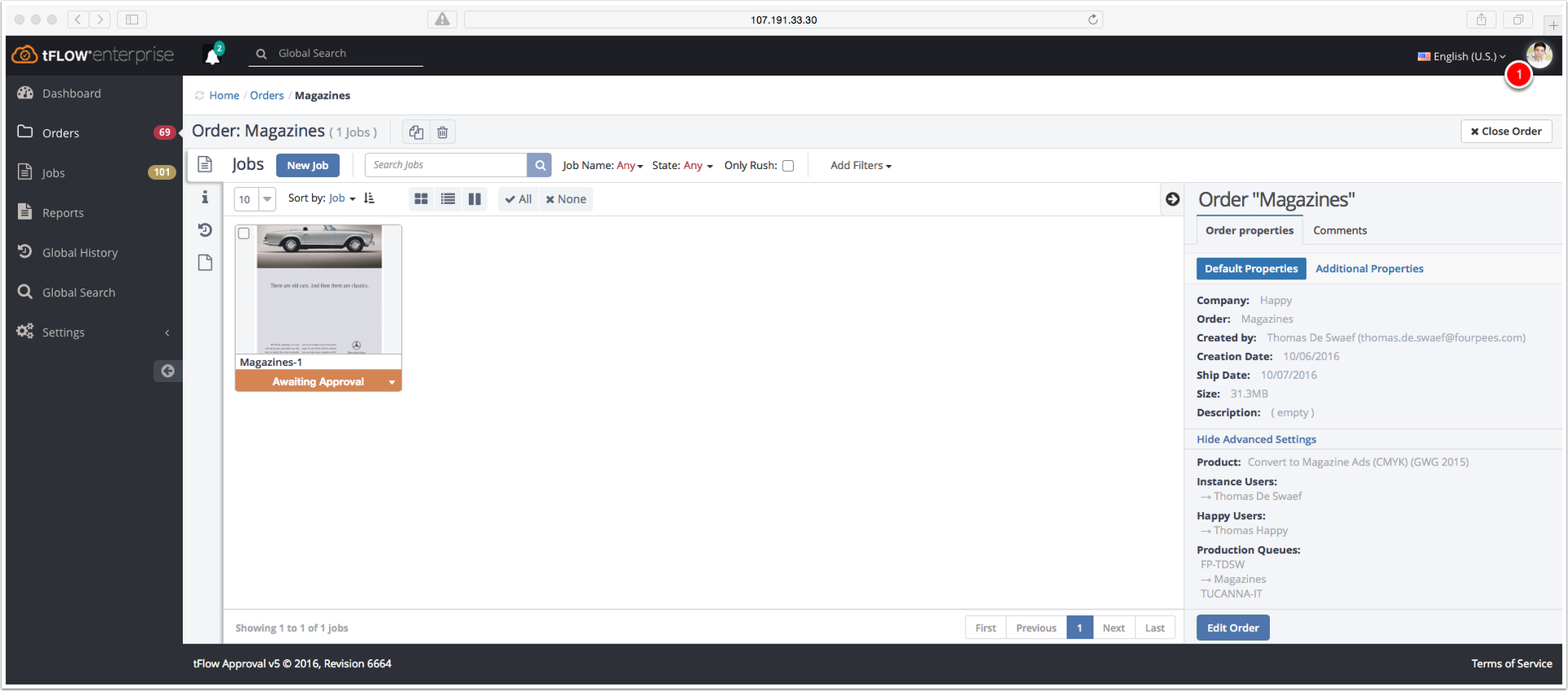Delete the order with the trash icon

(x=443, y=132)
